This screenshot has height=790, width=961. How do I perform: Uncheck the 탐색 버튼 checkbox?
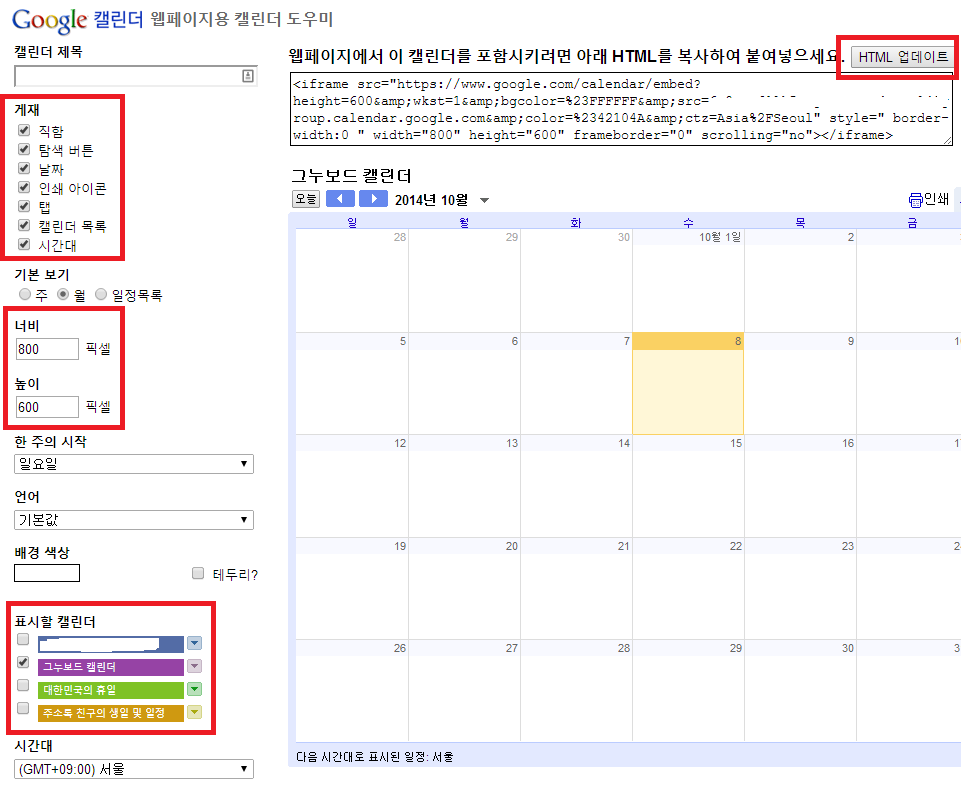pos(24,150)
